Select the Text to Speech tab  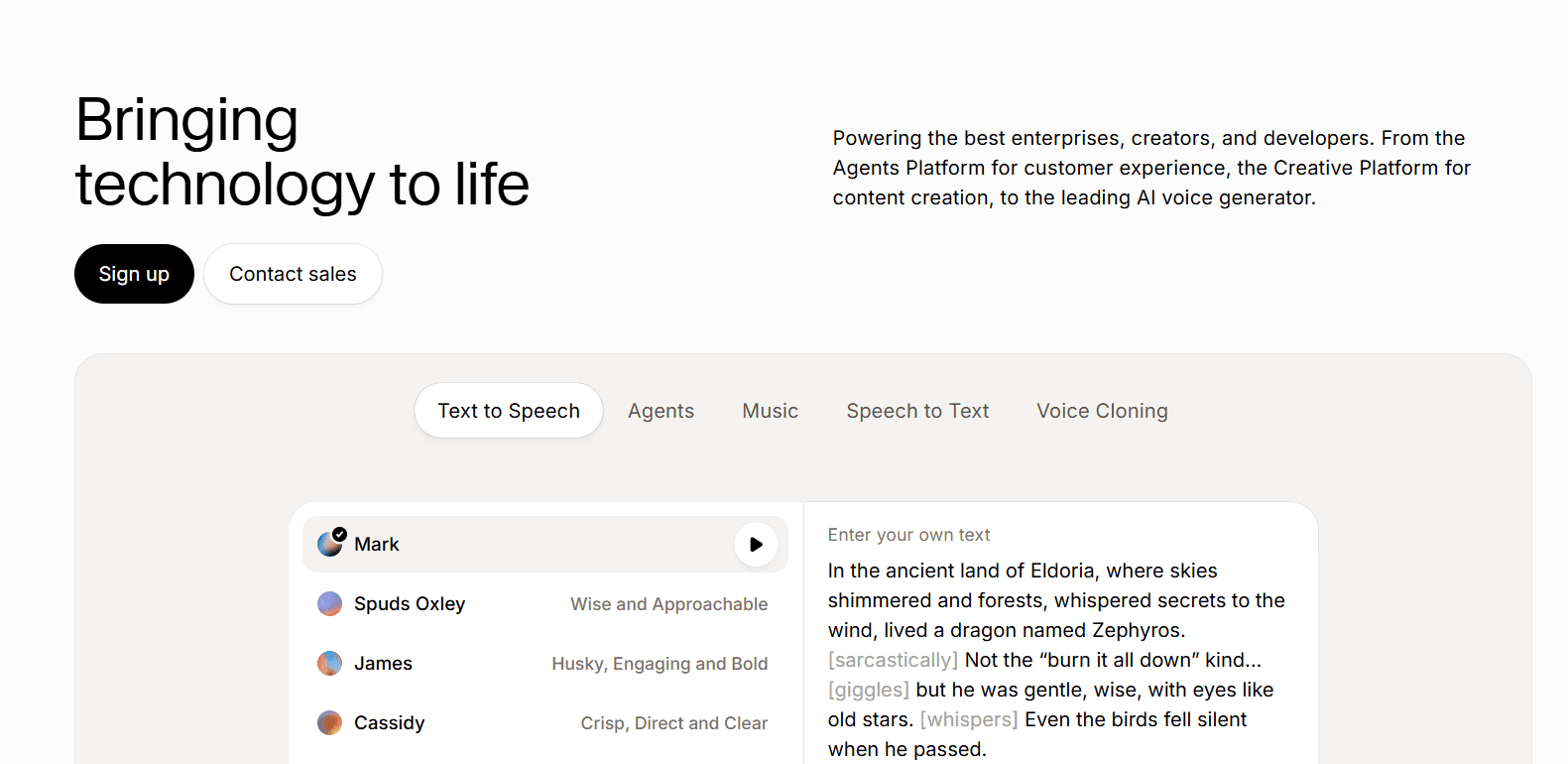pos(509,411)
